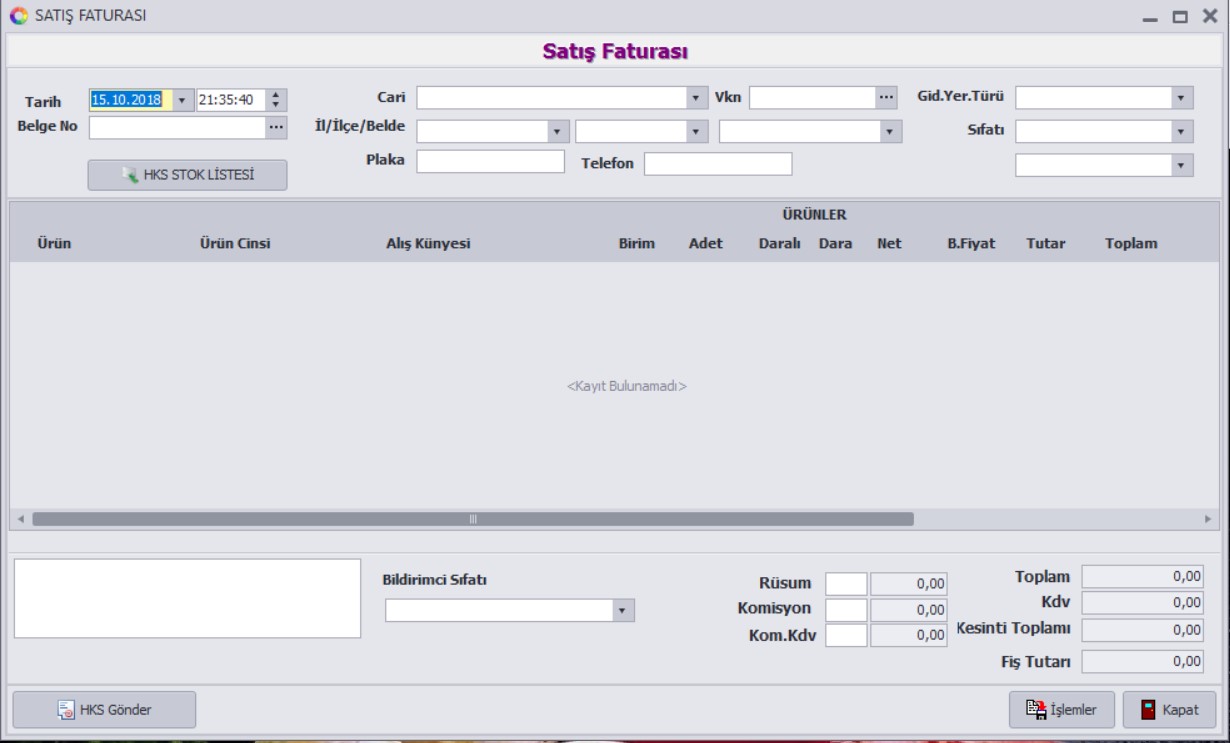Image resolution: width=1230 pixels, height=743 pixels.
Task: Click the Komisyon rate input box
Action: click(846, 609)
